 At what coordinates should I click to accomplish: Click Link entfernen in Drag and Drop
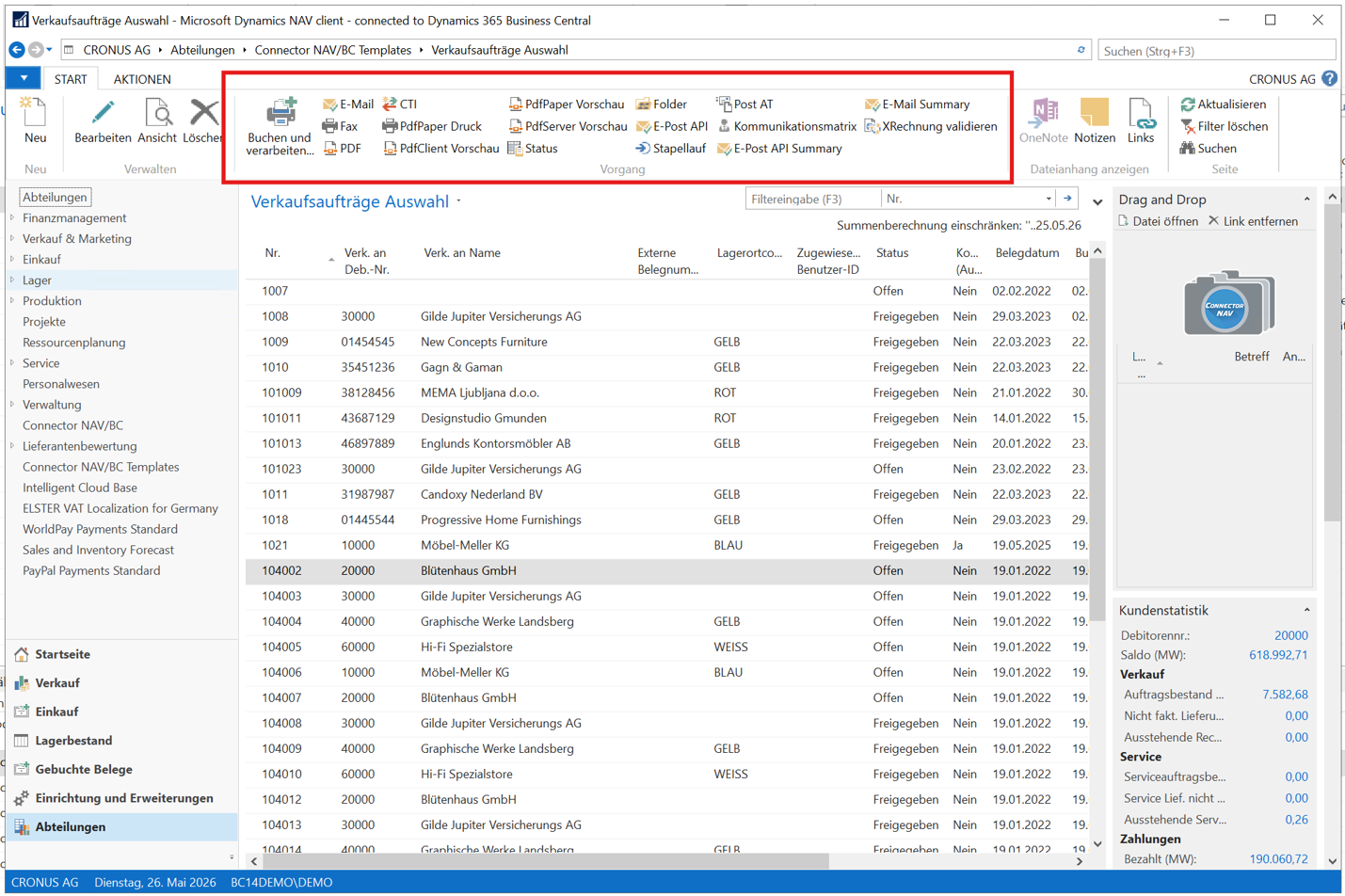[x=1253, y=221]
